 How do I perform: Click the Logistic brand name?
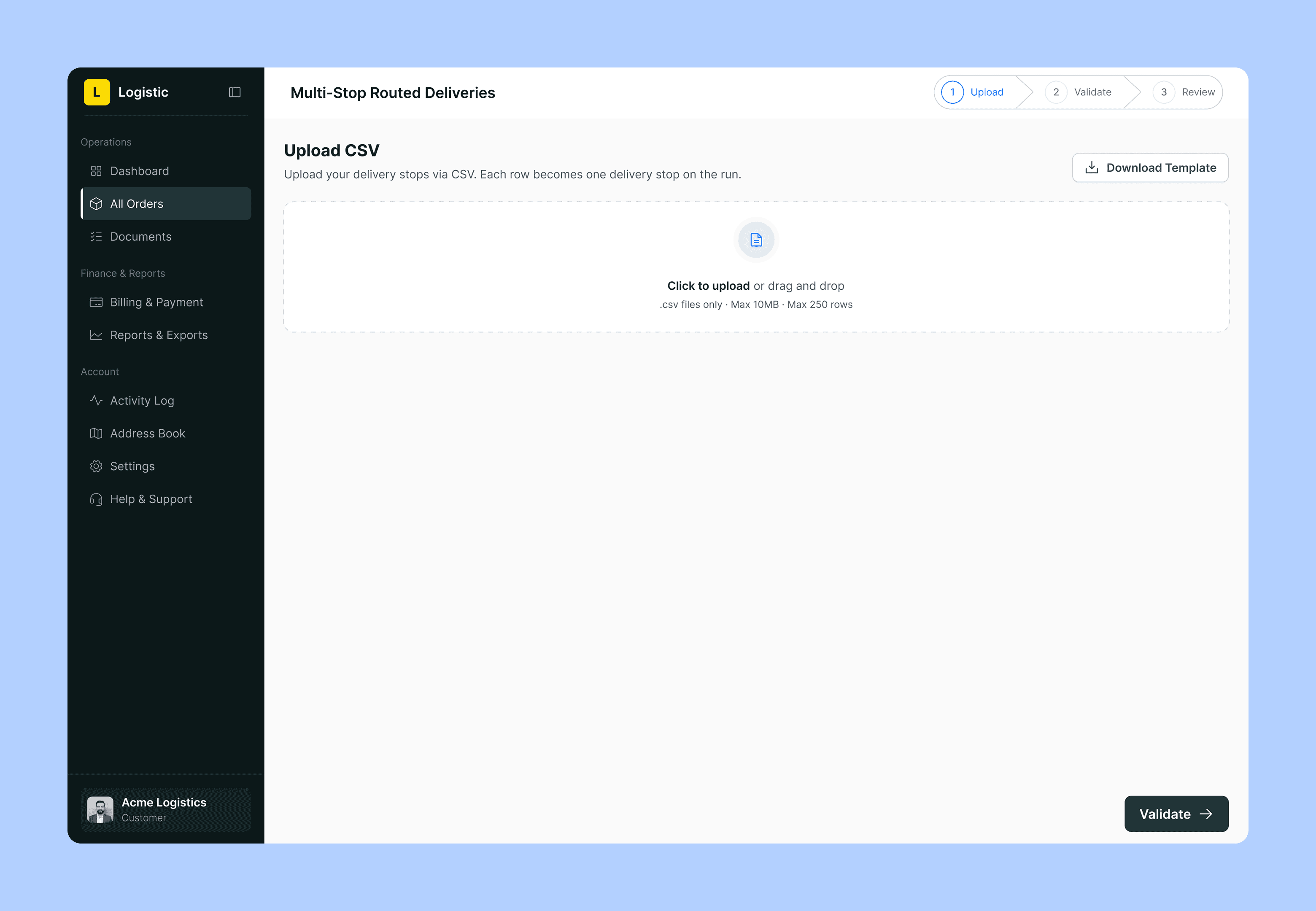click(143, 92)
